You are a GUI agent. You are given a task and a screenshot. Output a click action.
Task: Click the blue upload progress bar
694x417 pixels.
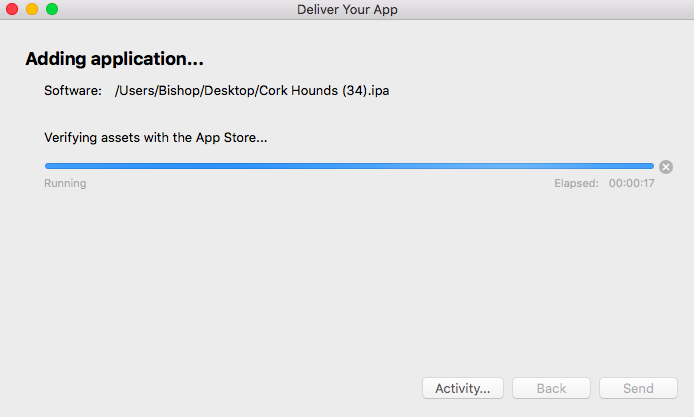pyautogui.click(x=349, y=166)
